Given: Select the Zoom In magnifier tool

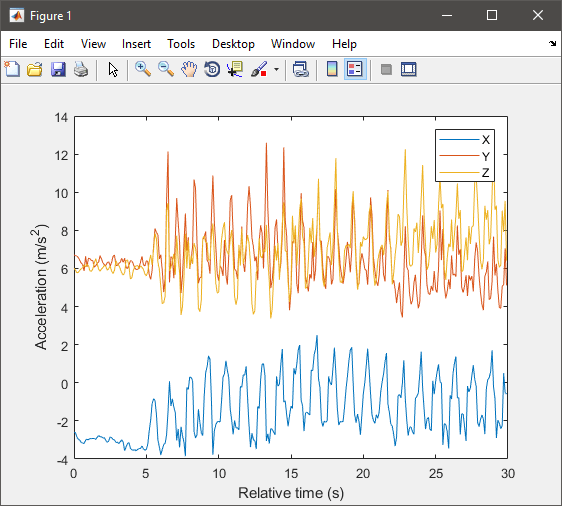Looking at the screenshot, I should pos(143,69).
